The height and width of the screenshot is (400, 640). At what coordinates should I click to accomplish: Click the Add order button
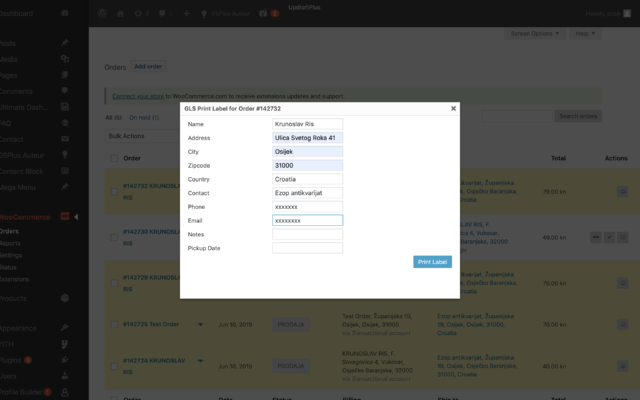[148, 67]
